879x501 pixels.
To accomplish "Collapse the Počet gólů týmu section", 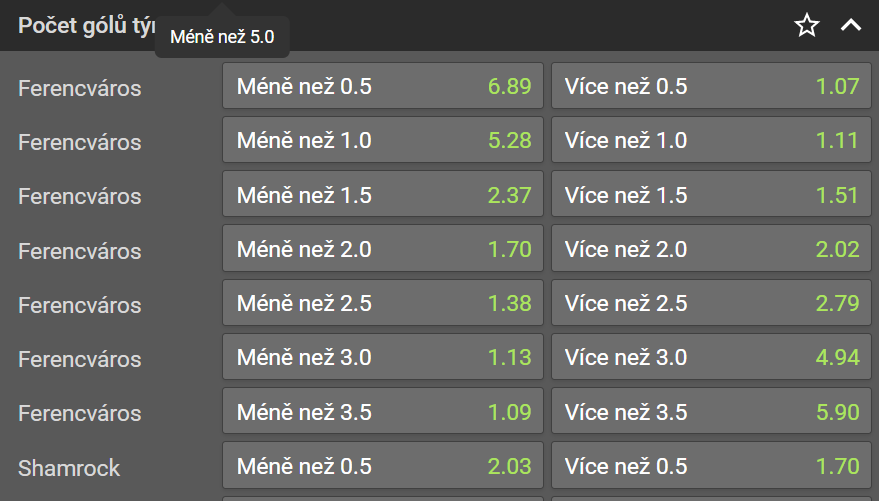I will point(851,26).
